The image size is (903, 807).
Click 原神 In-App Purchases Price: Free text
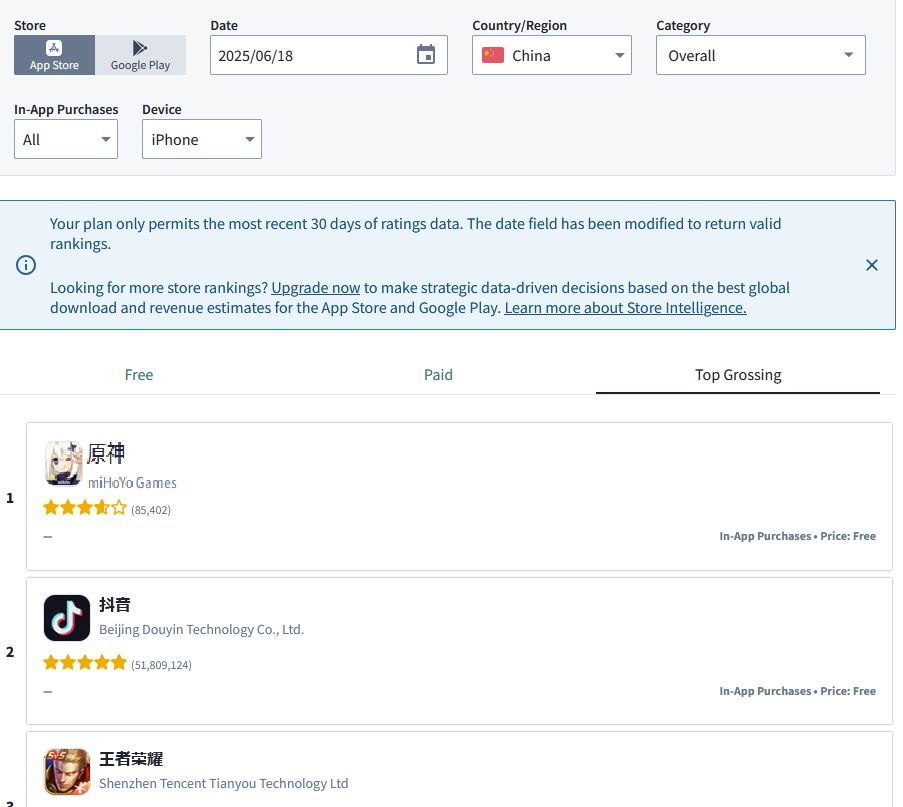tap(797, 536)
